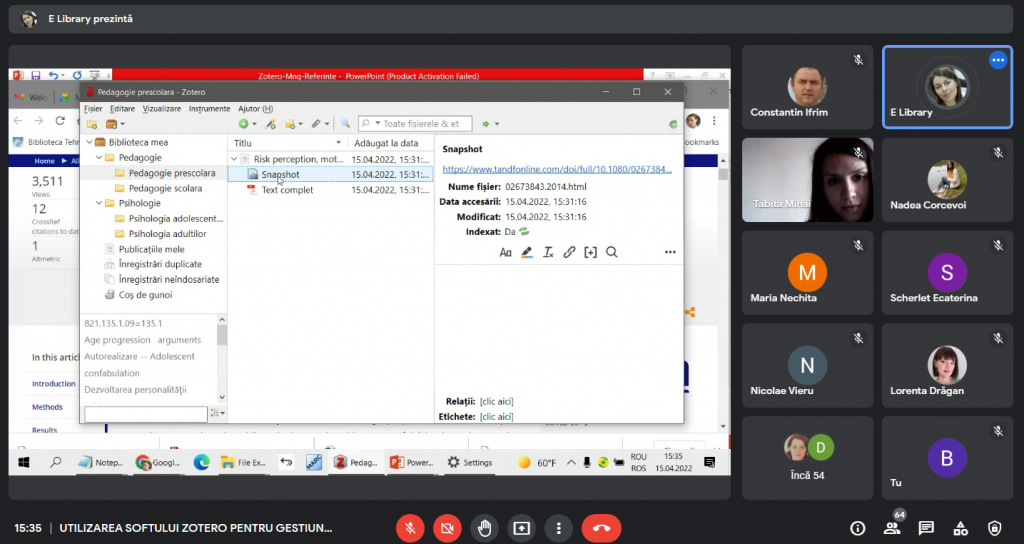The width and height of the screenshot is (1024, 544).
Task: Click the blue options dots on E Library tile
Action: coord(998,60)
